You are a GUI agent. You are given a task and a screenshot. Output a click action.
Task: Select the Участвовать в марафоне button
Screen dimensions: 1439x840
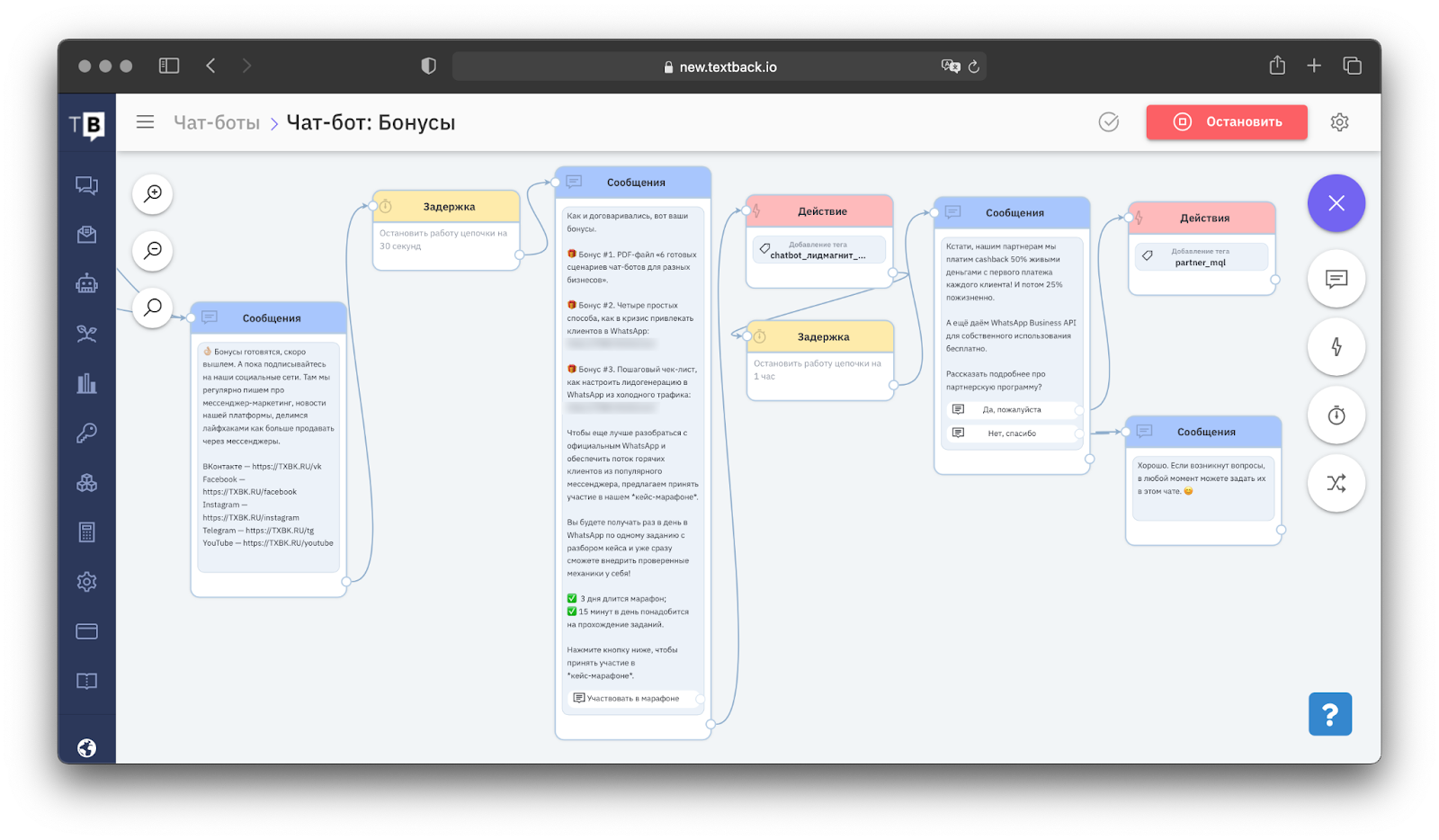pyautogui.click(x=633, y=698)
